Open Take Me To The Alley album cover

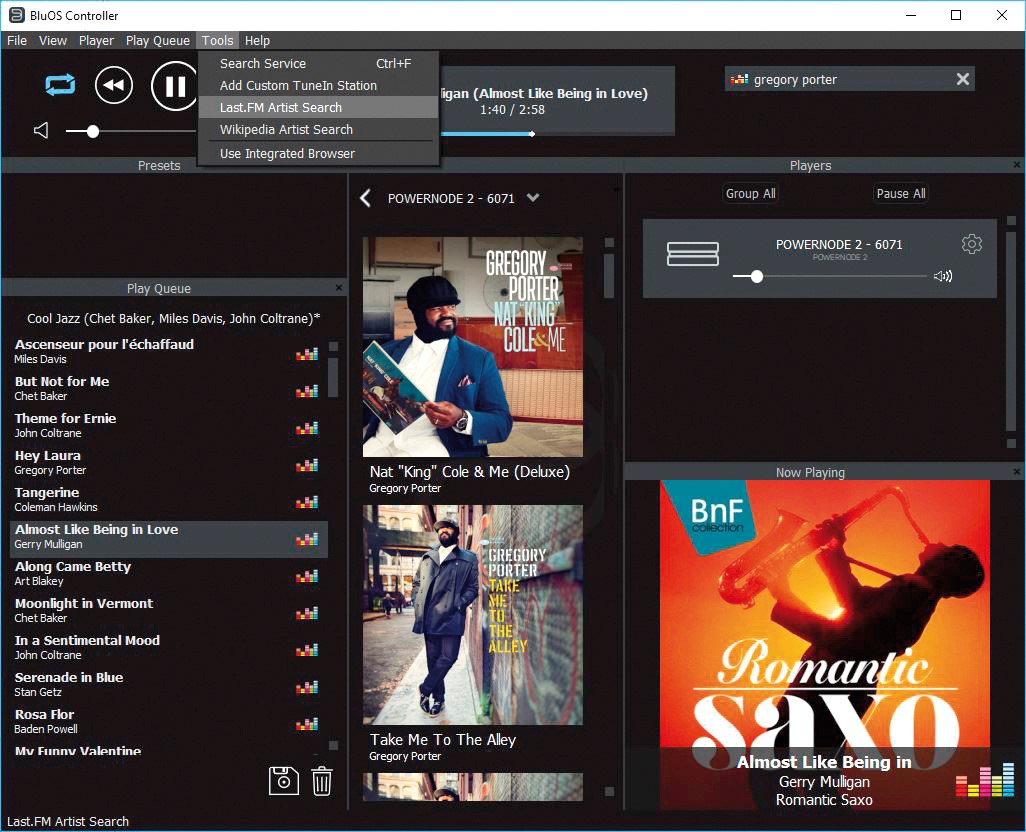click(472, 615)
